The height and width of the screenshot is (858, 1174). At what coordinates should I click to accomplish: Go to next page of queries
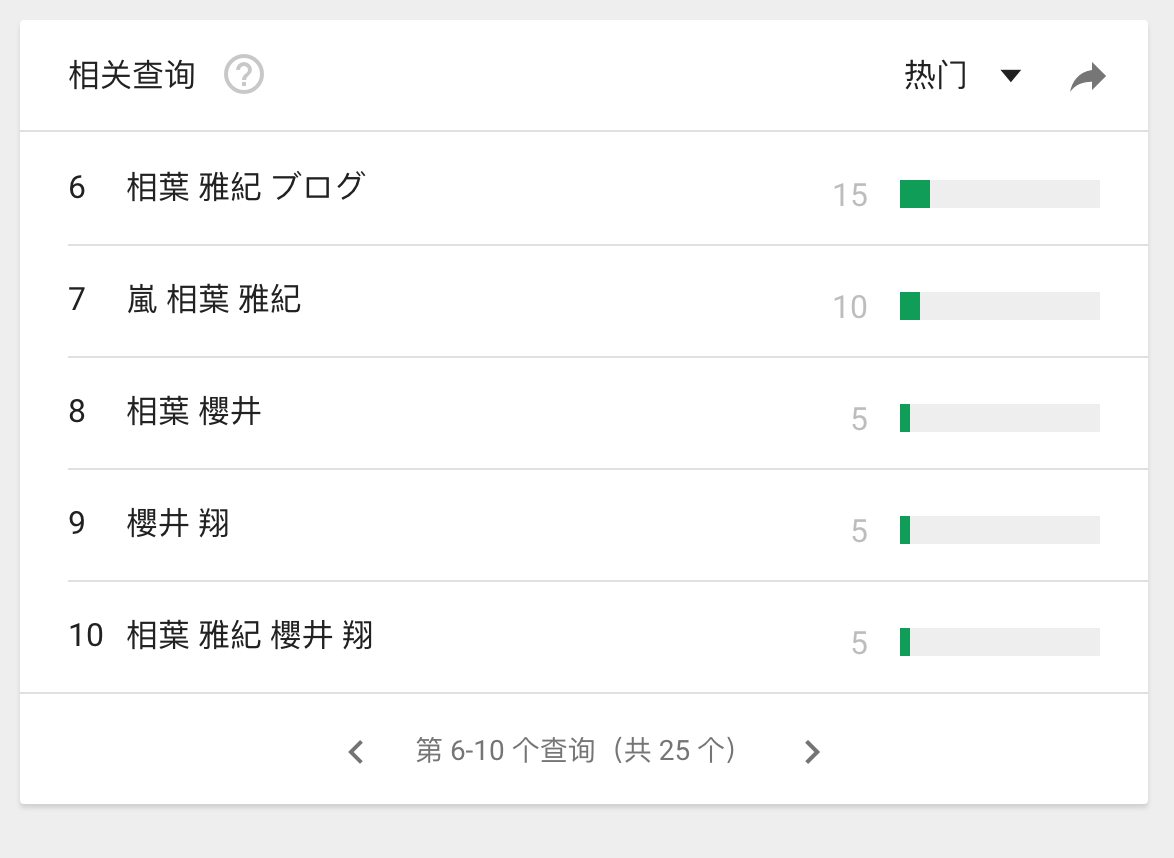click(812, 752)
